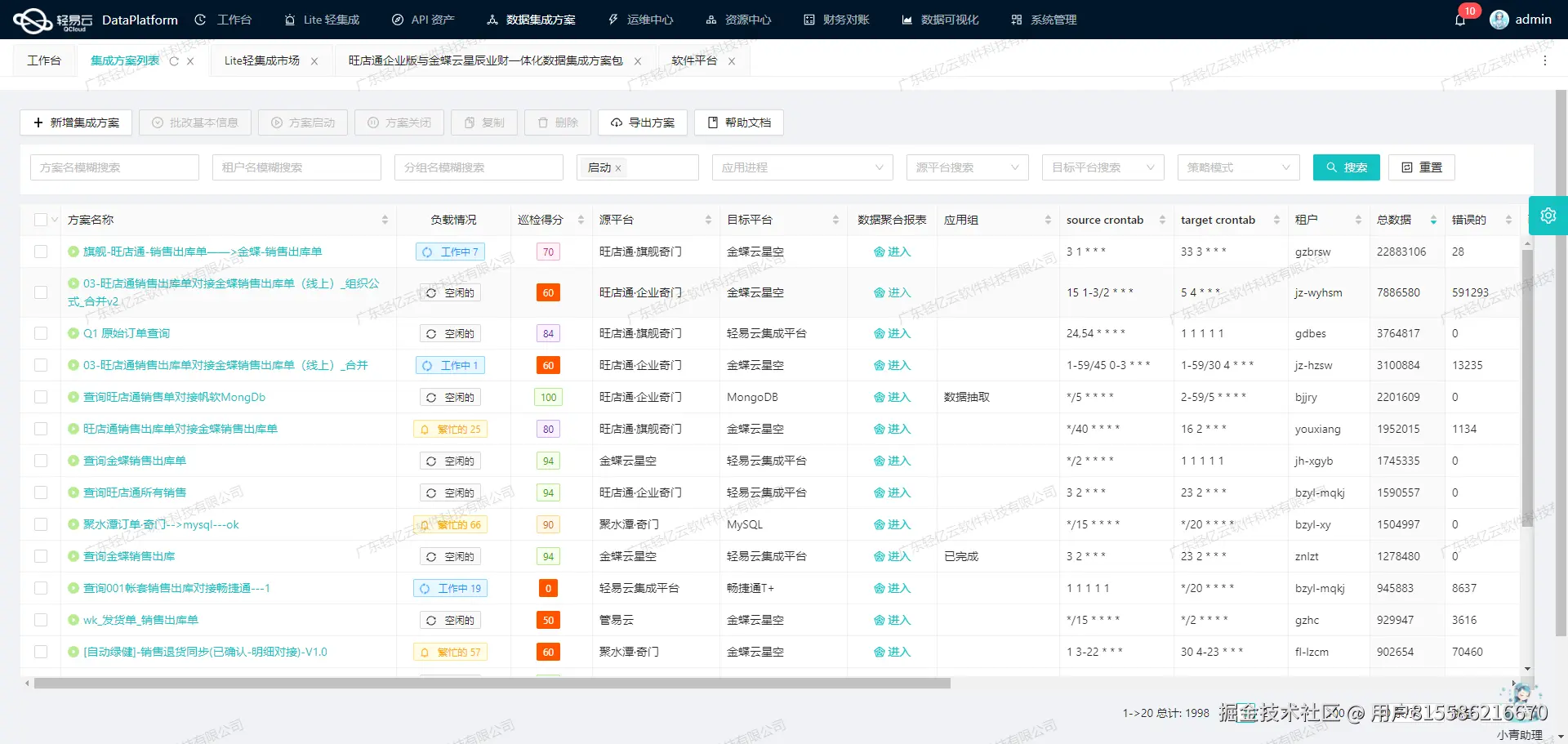Open the 应用进程 dropdown
The image size is (1568, 744).
tap(802, 167)
